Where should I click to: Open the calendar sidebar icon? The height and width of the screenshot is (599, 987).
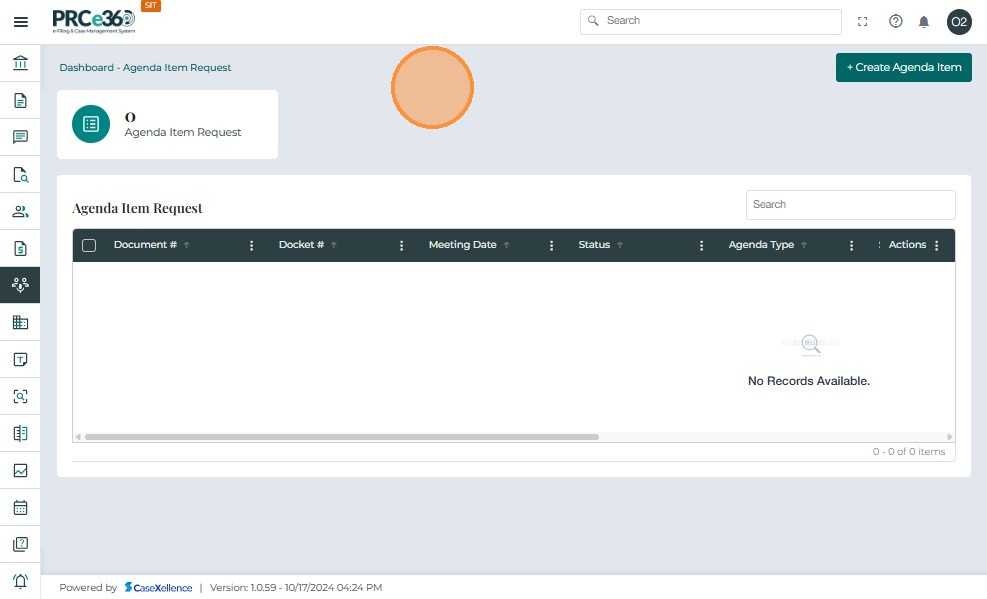tap(20, 507)
